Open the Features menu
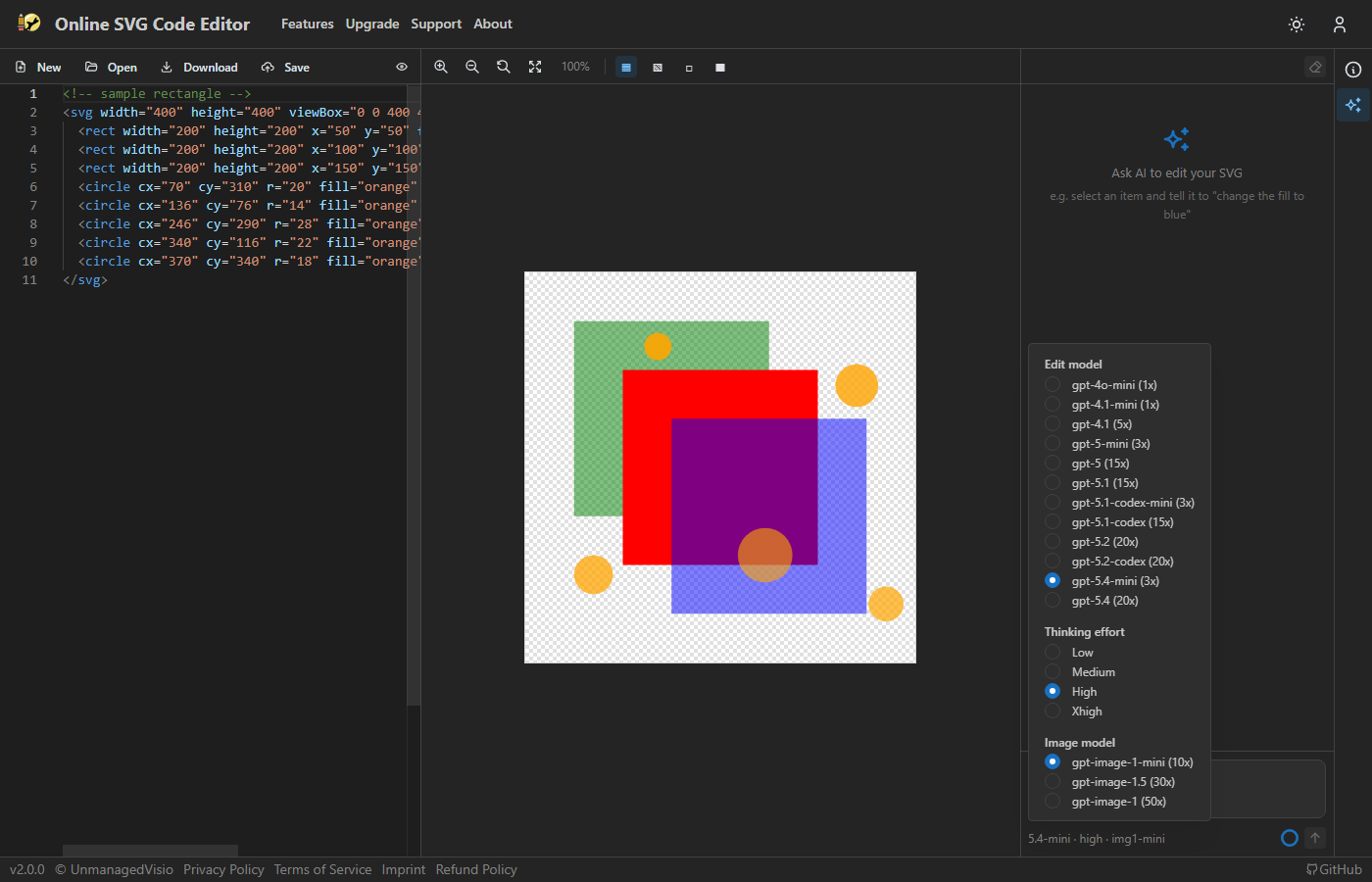 point(307,24)
